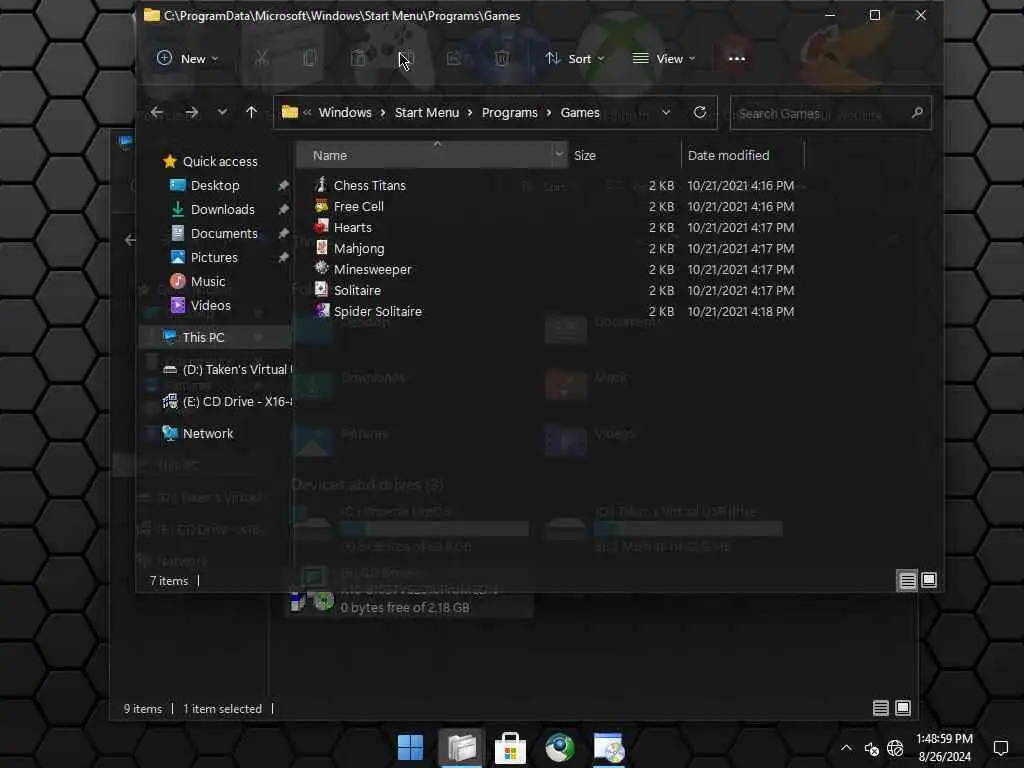Select Windows in the address breadcrumb
This screenshot has width=1024, height=768.
(x=345, y=112)
